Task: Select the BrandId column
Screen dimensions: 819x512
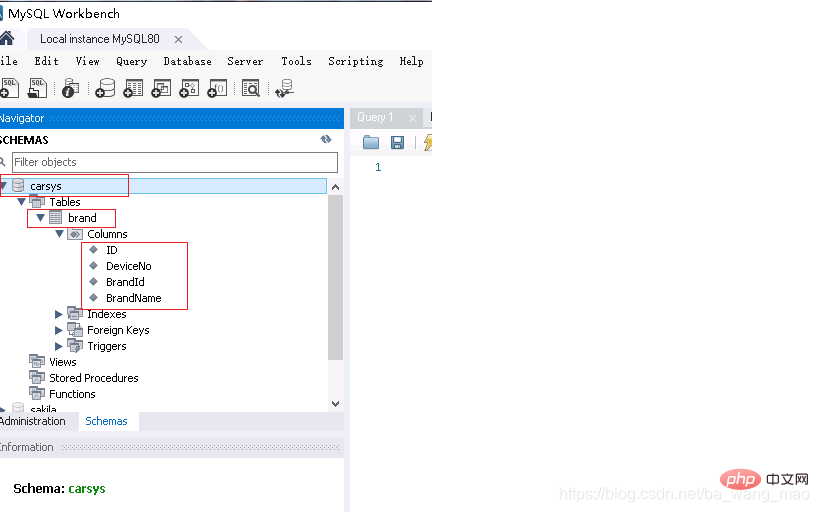Action: (x=125, y=282)
